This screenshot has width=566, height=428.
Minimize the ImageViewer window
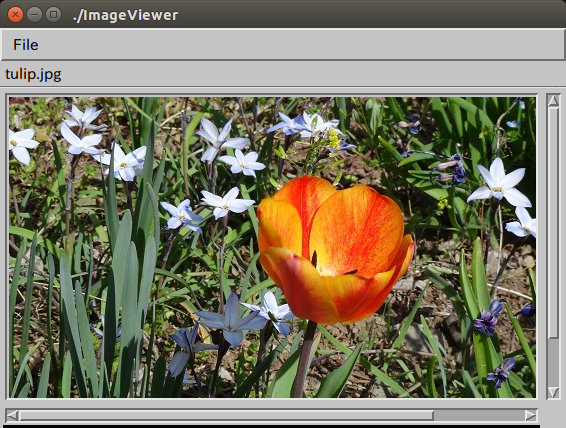(34, 15)
